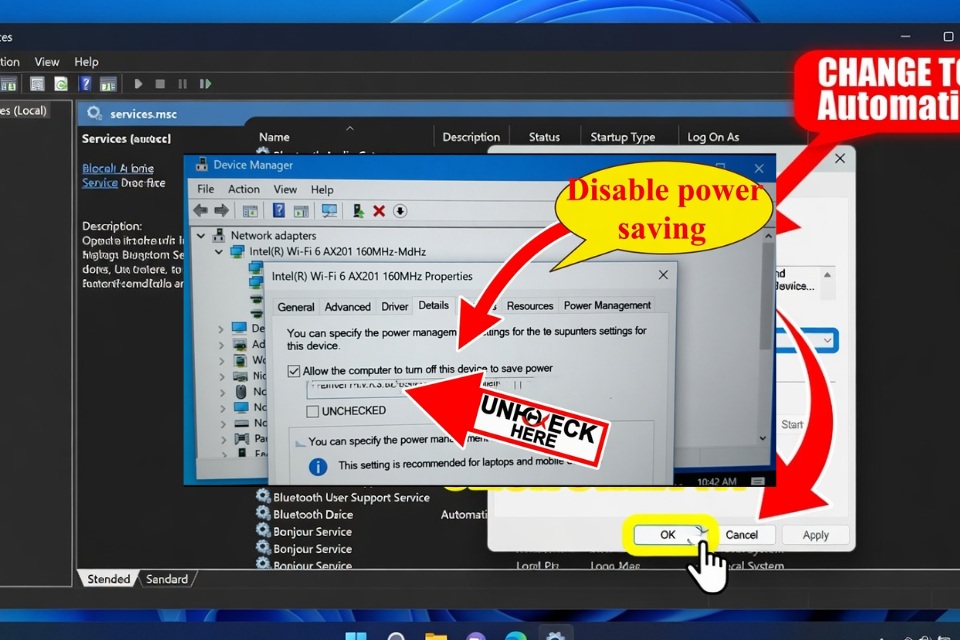Switch to the Power Management tab
Image resolution: width=960 pixels, height=640 pixels.
point(607,305)
